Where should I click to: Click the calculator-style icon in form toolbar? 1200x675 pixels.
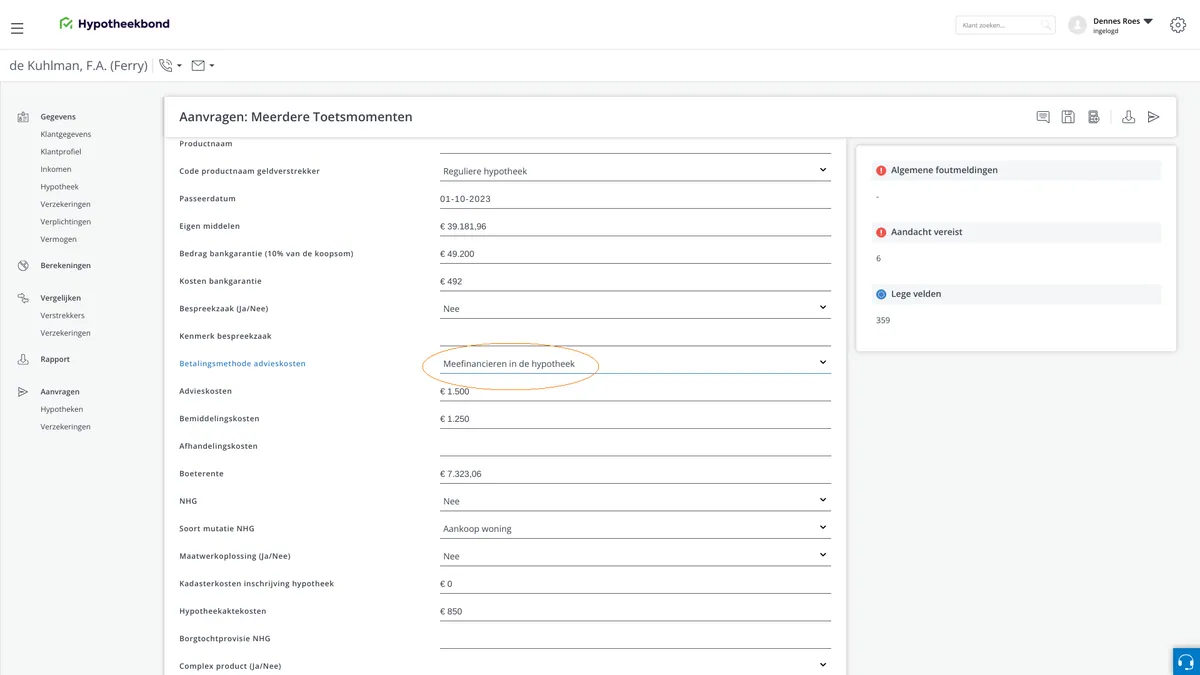[x=1094, y=117]
